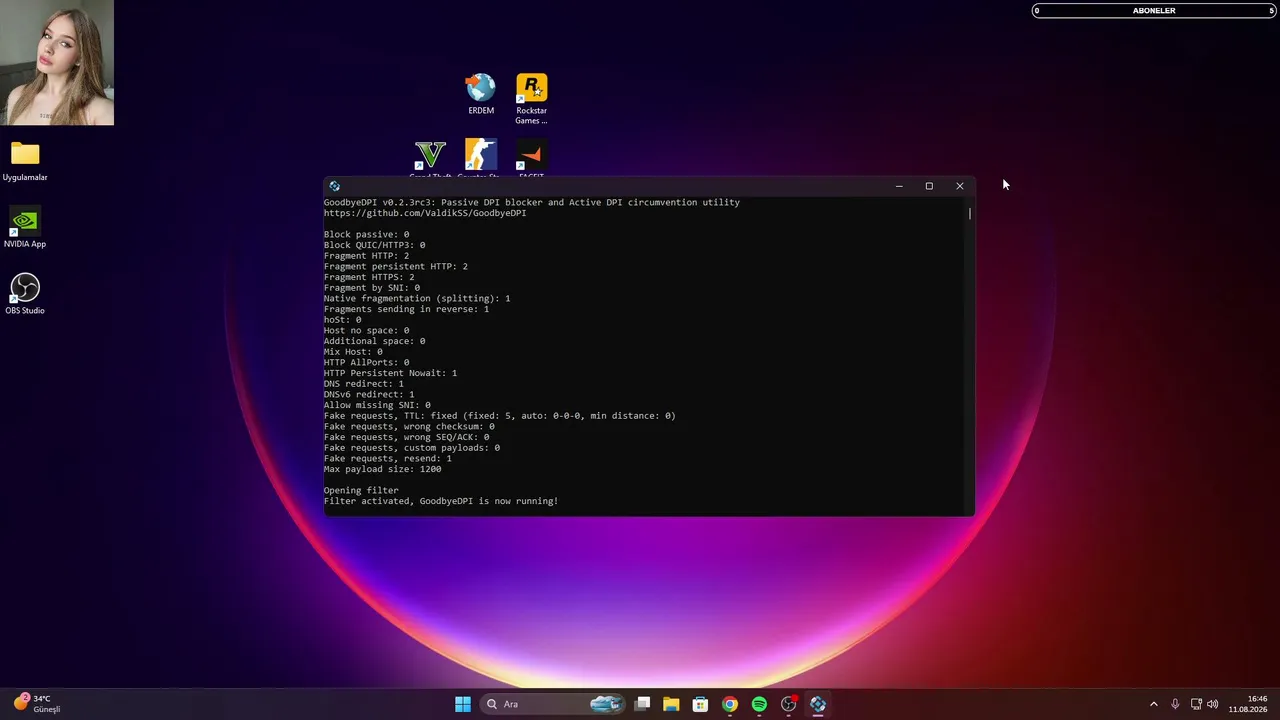1280x720 pixels.
Task: Click the 'Block passive: 0' line
Action: [x=366, y=235]
